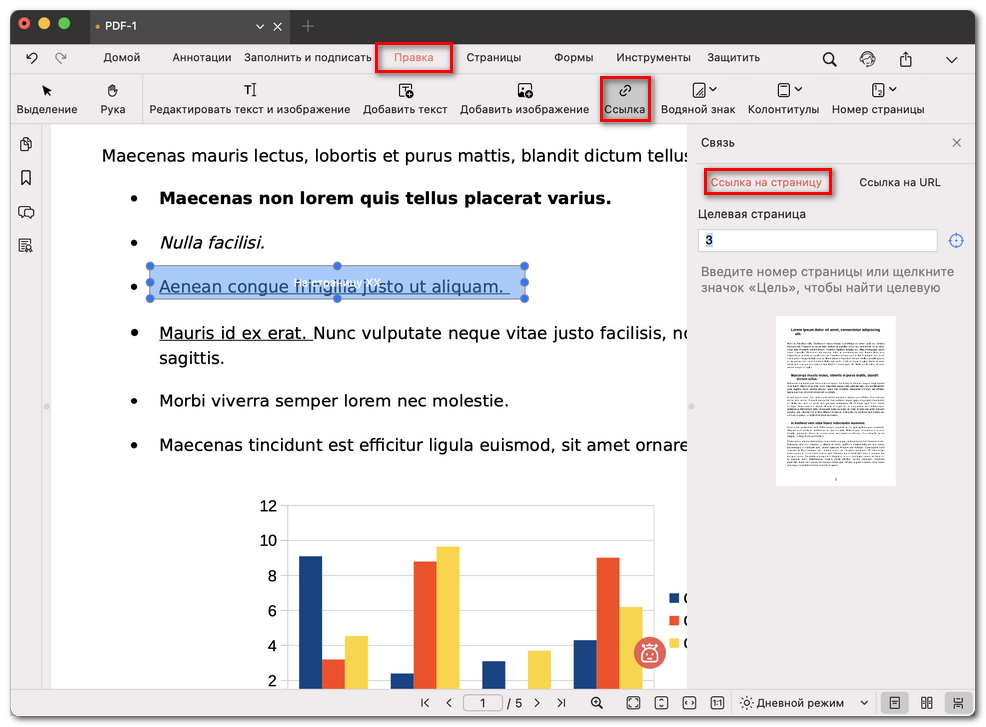This screenshot has width=986, height=727.
Task: Open the page thumbnails sidebar panel
Action: tap(26, 145)
